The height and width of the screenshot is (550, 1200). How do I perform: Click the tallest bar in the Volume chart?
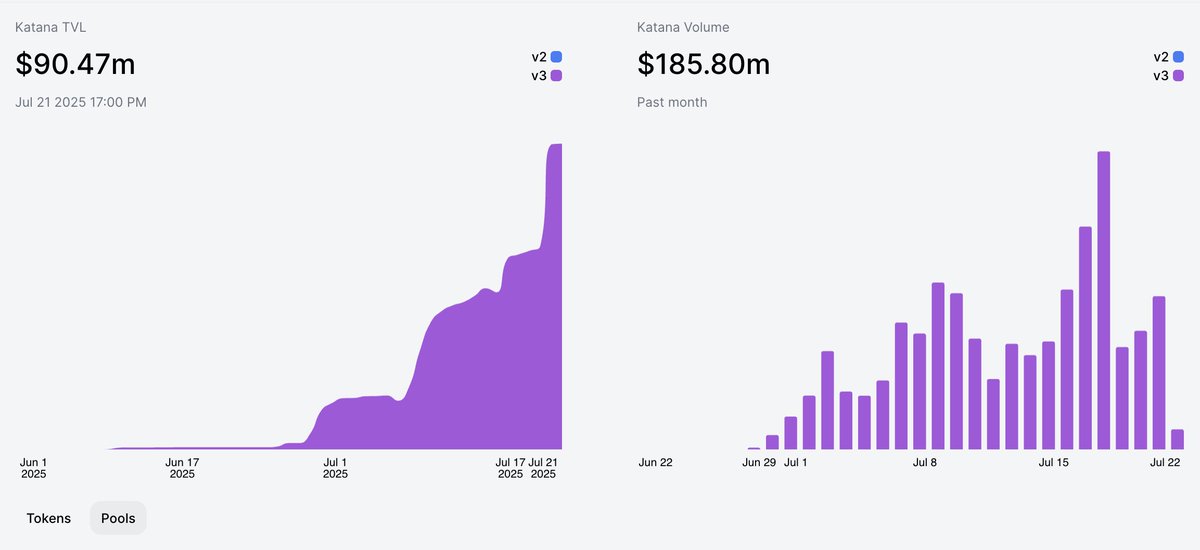1104,300
